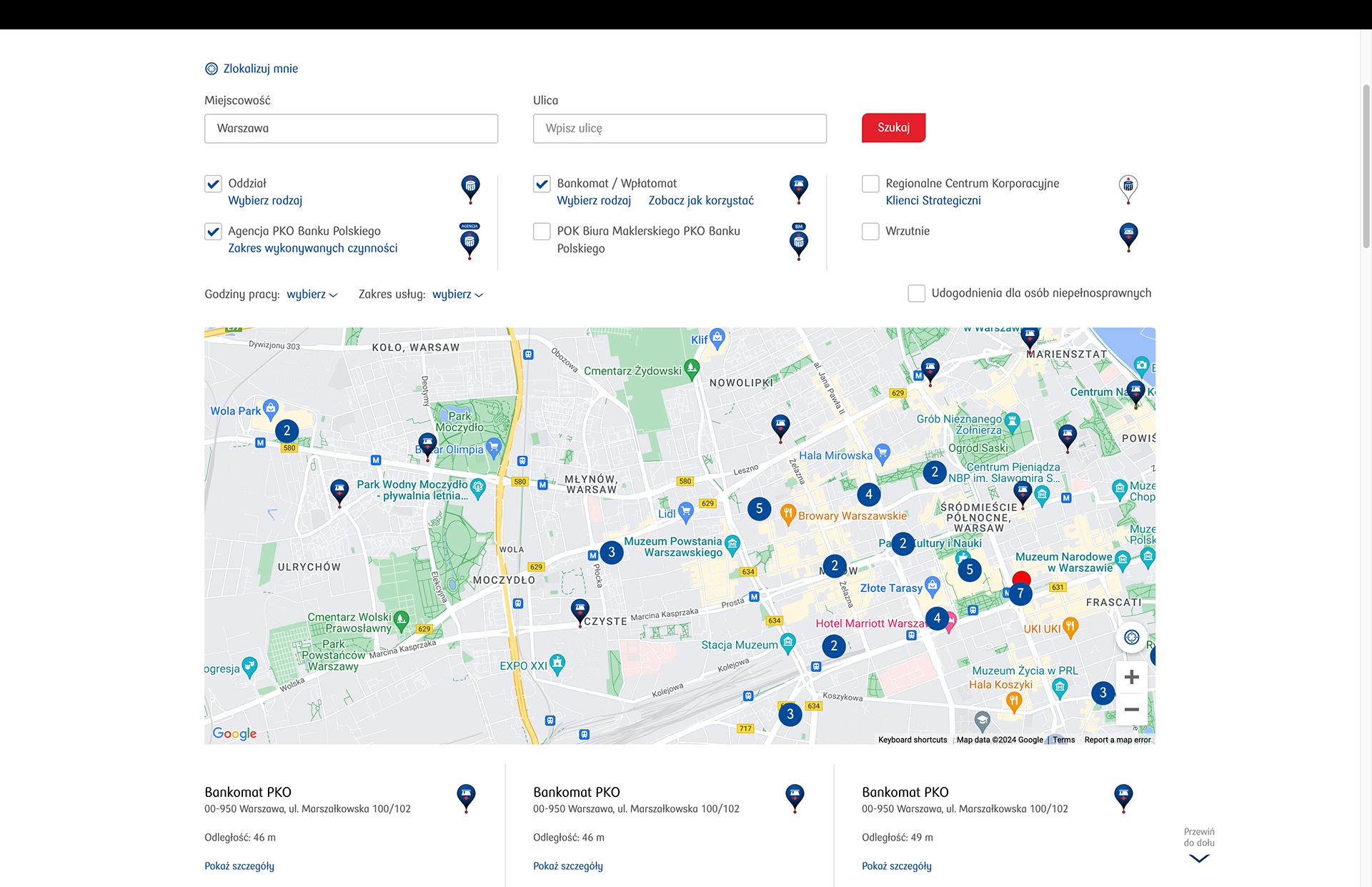Click map's my-location target button
The width and height of the screenshot is (1372, 887).
[x=1132, y=637]
